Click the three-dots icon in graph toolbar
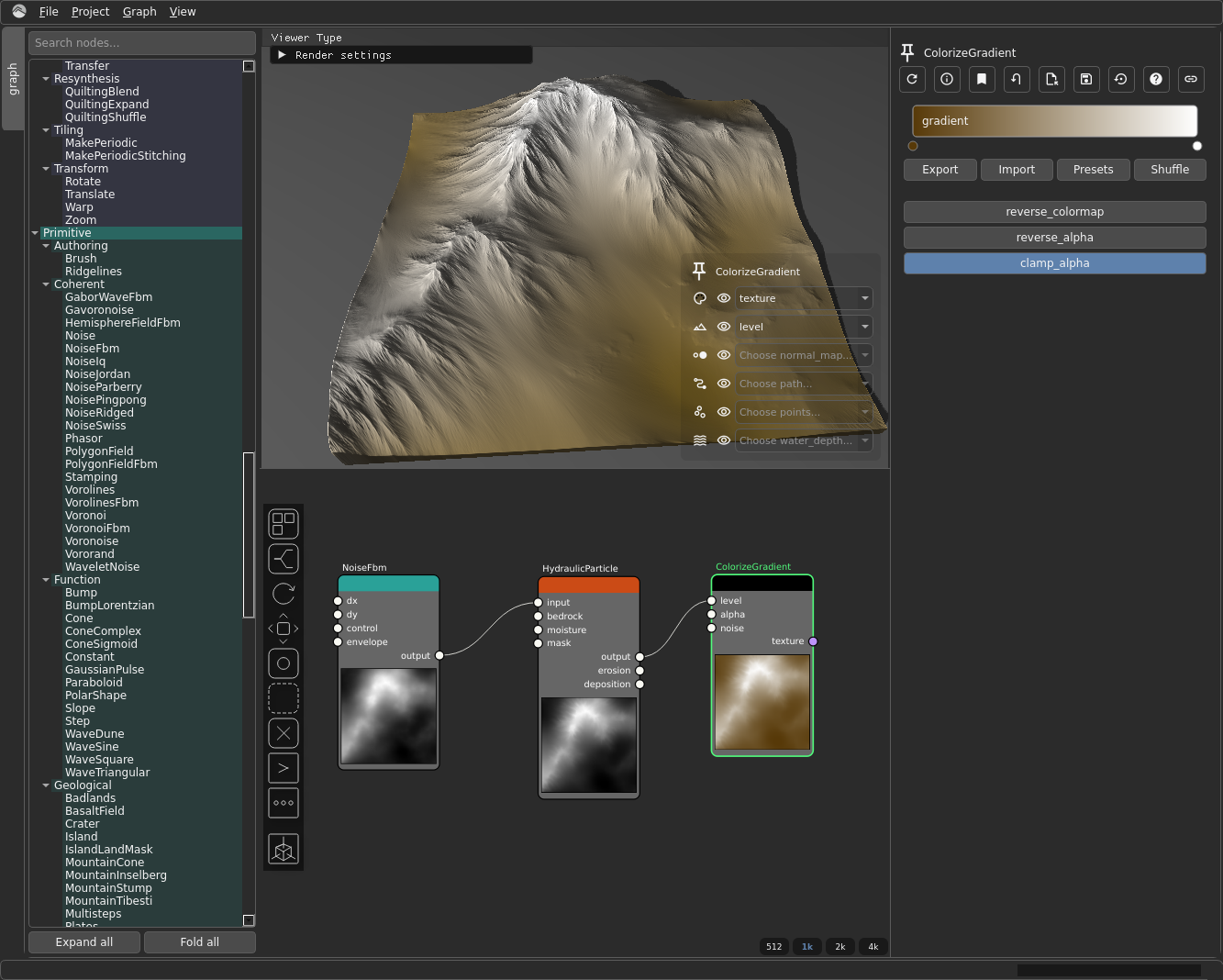Screen dimensions: 1223x980 284,803
